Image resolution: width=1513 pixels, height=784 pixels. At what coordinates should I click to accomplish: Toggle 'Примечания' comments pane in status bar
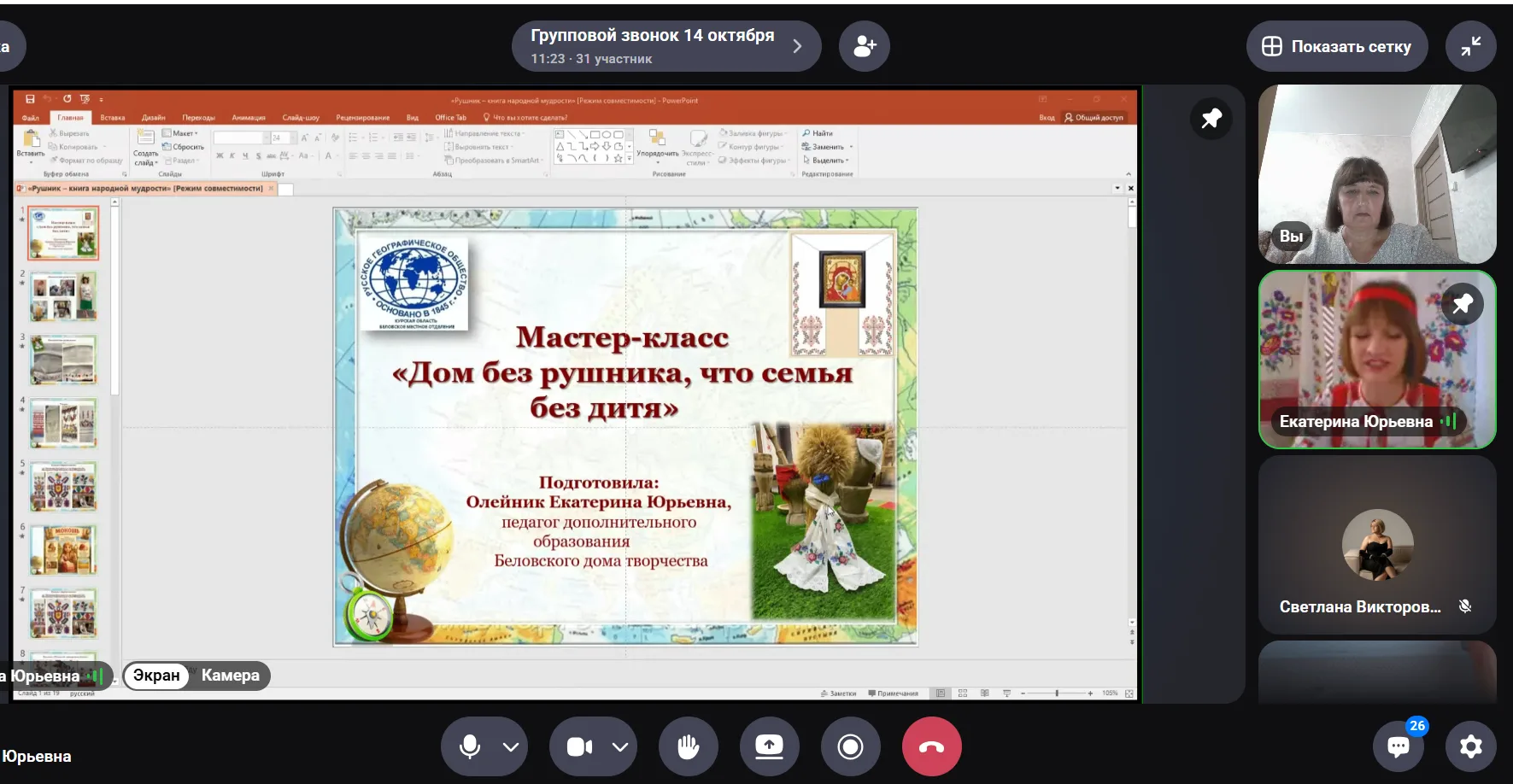coord(893,693)
